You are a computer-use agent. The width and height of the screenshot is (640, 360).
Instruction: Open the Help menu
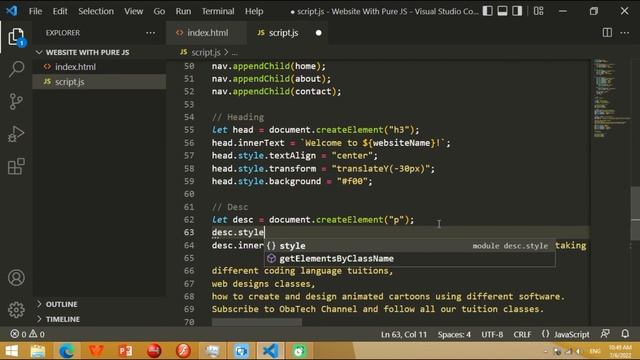pyautogui.click(x=254, y=11)
